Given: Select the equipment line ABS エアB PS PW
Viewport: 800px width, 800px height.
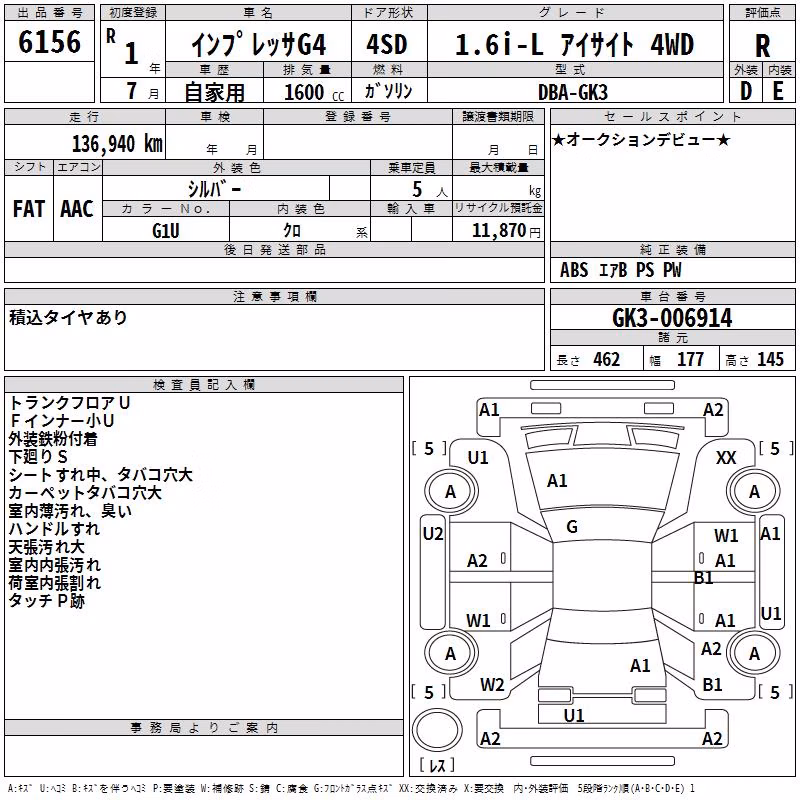Looking at the screenshot, I should point(620,270).
